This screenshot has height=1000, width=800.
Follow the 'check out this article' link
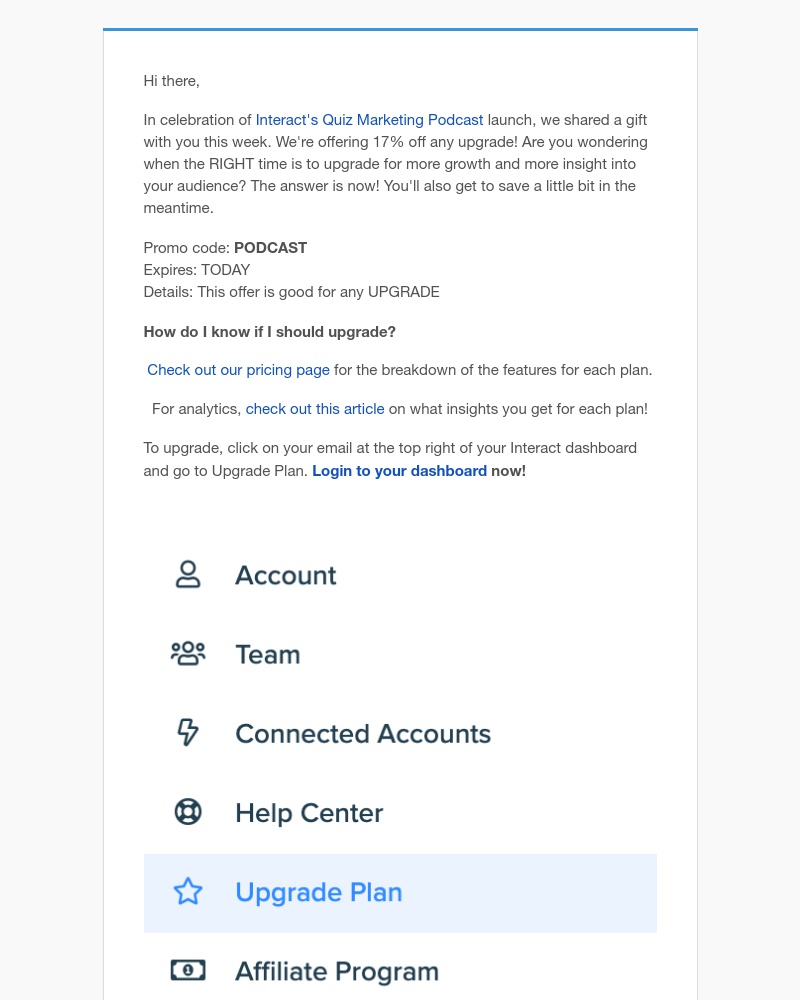315,409
